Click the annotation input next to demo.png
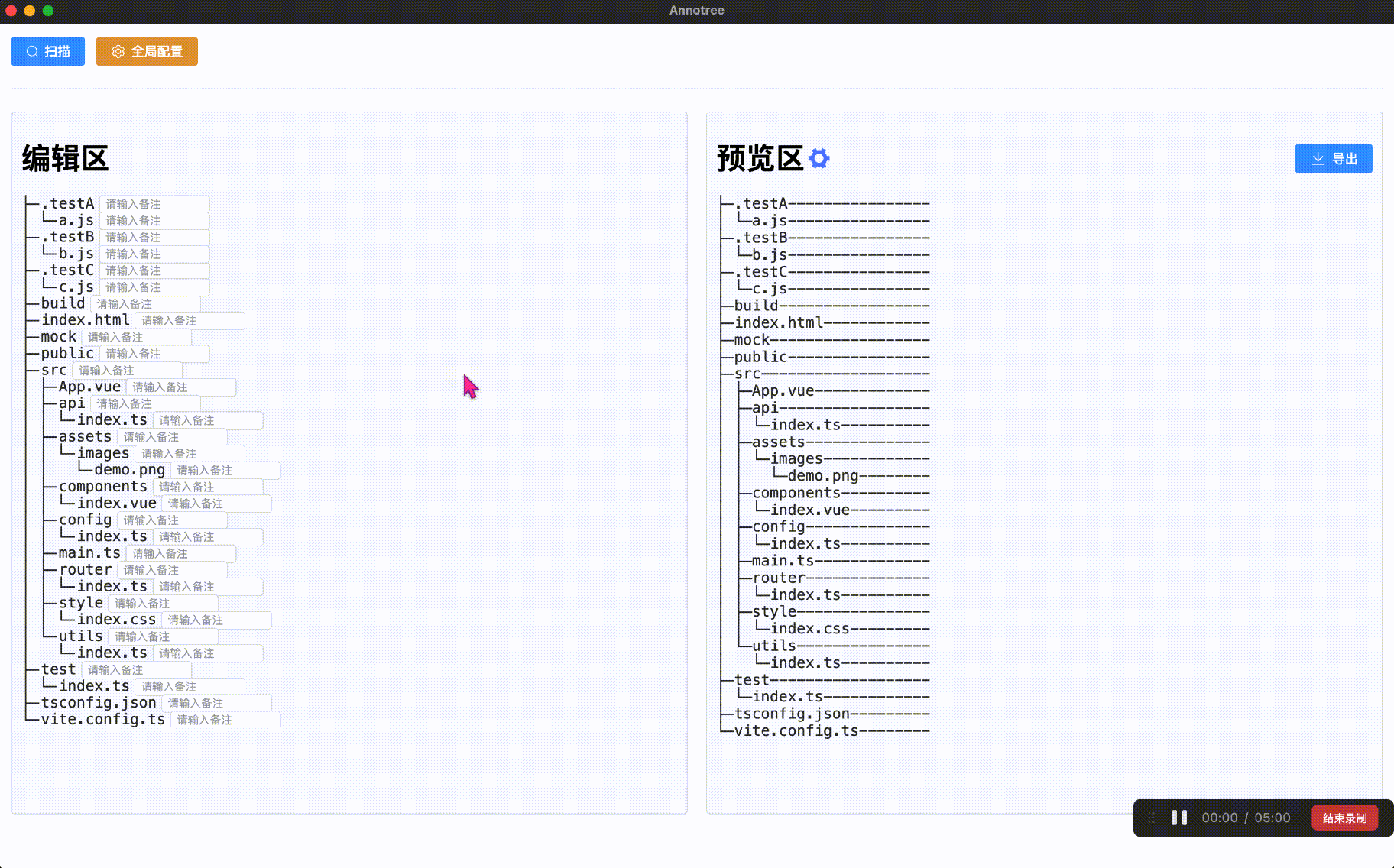This screenshot has width=1394, height=868. point(225,470)
